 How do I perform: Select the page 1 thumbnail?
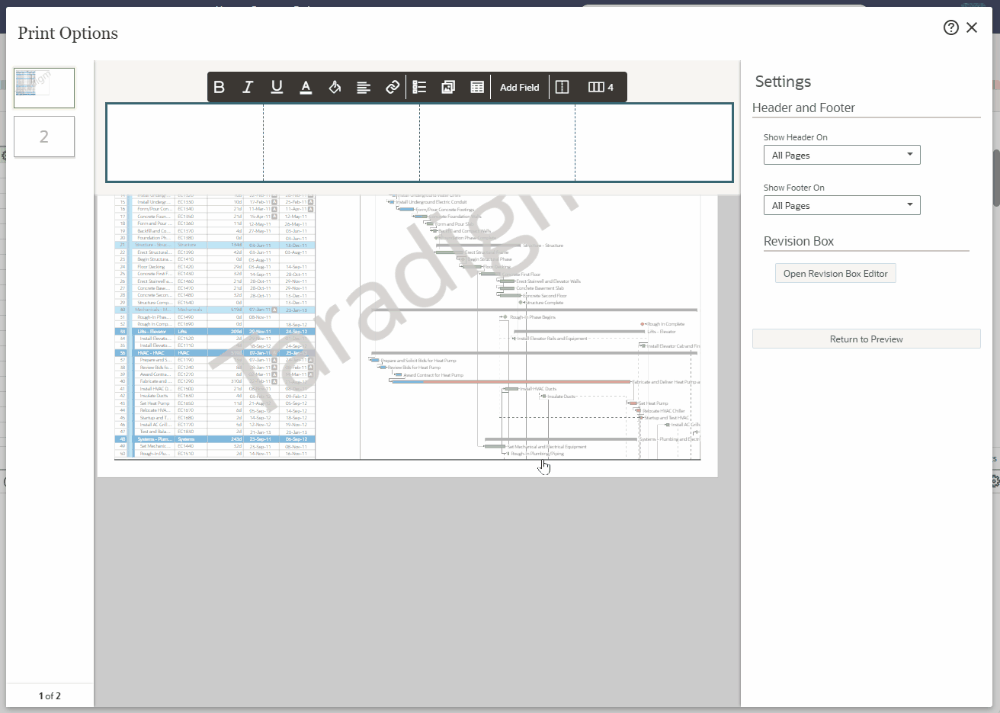pyautogui.click(x=44, y=88)
